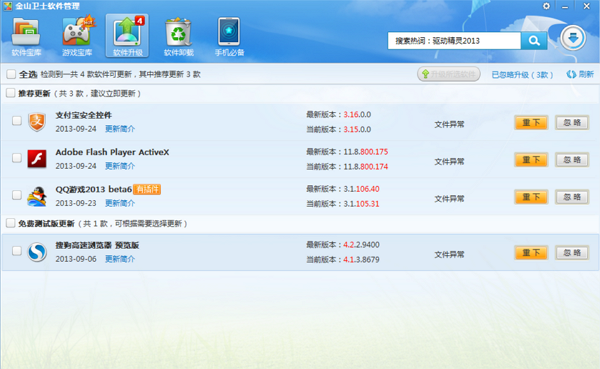Click 重下 button for Adobe Flash Player
Image resolution: width=600 pixels, height=369 pixels.
tap(531, 160)
